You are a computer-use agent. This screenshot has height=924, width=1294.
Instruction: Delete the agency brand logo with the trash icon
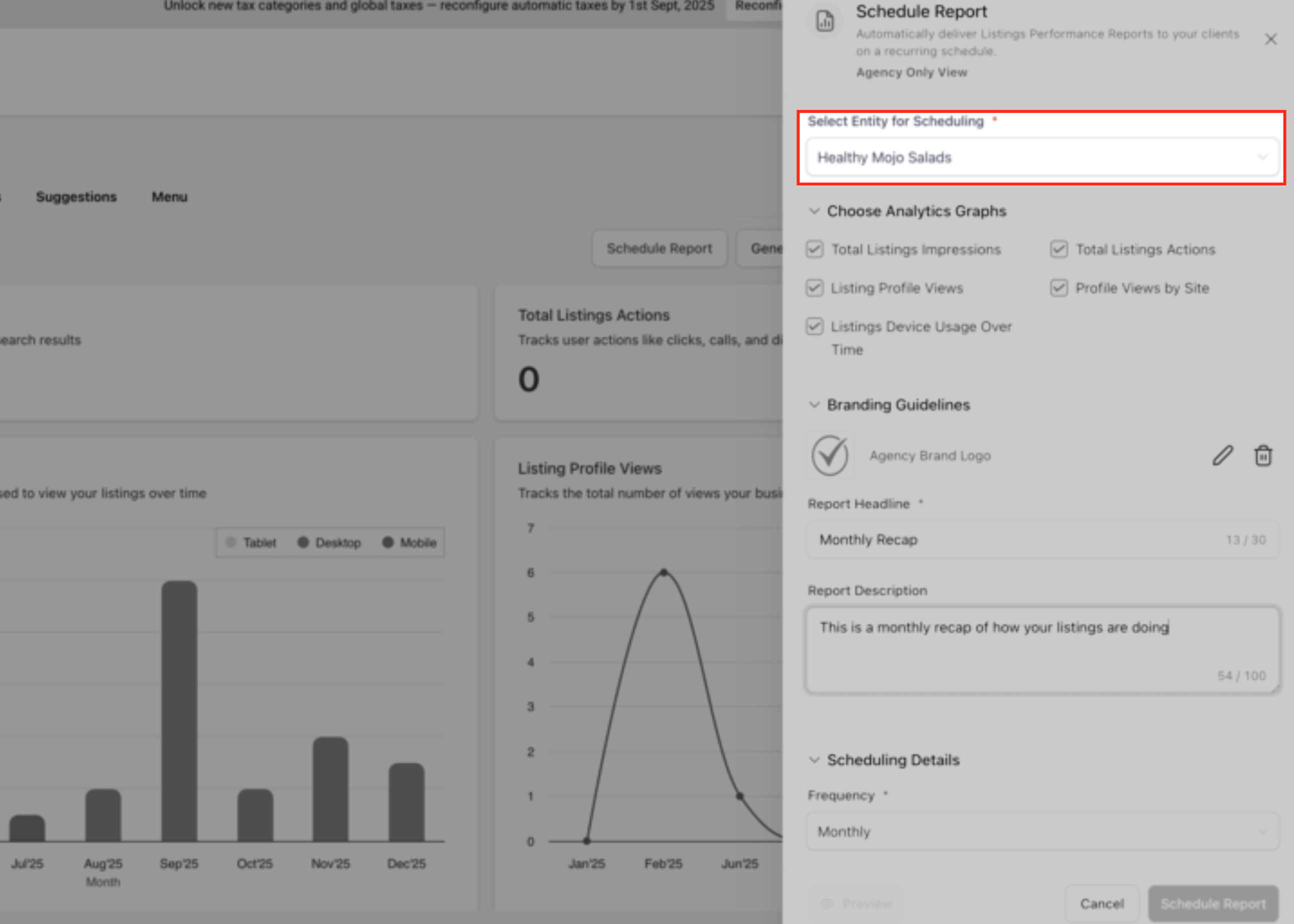pos(1262,455)
